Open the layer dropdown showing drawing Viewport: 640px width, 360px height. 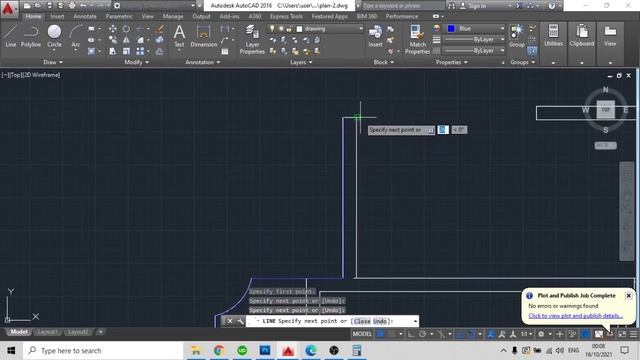(x=315, y=29)
